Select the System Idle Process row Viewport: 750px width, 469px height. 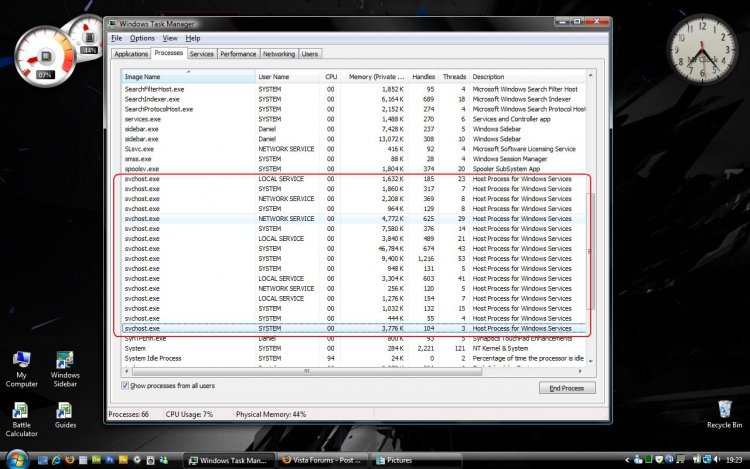(x=354, y=358)
